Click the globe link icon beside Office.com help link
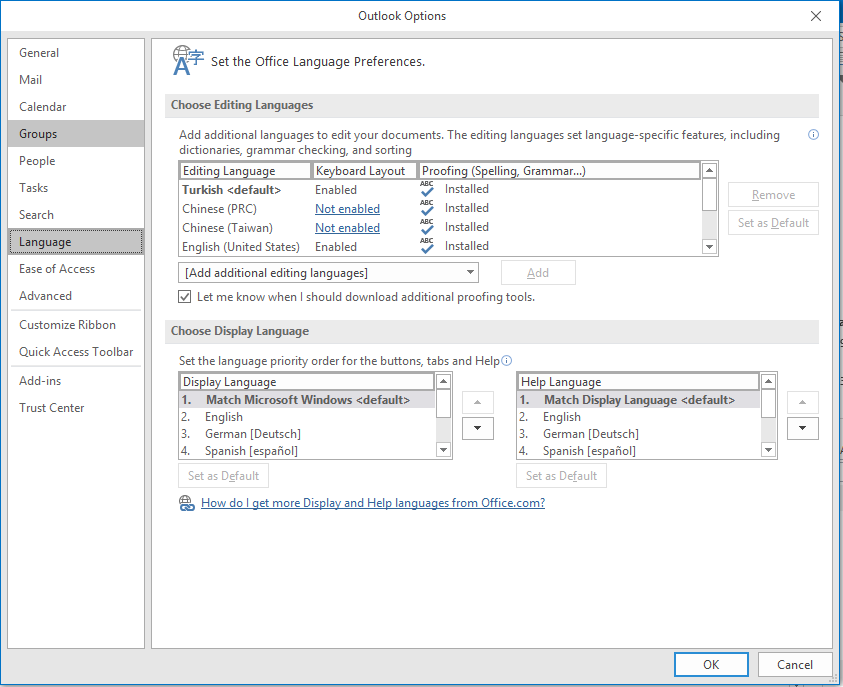This screenshot has width=843, height=687. click(x=187, y=503)
